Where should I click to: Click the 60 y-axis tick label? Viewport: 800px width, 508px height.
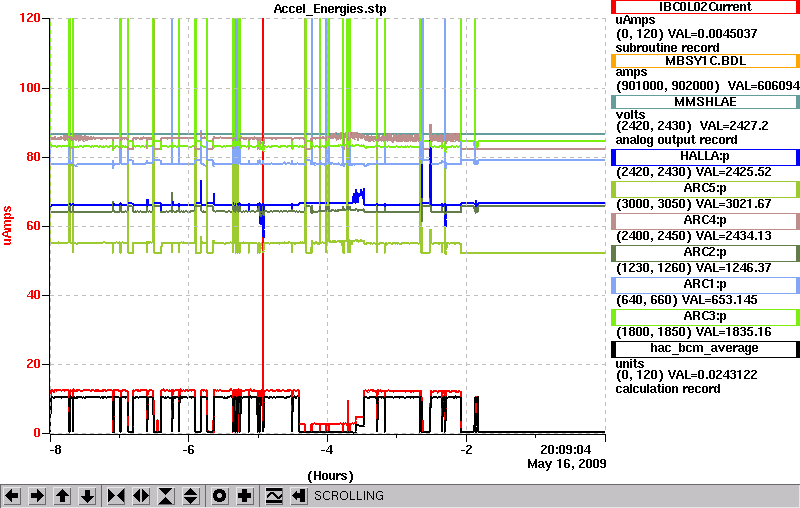33,225
